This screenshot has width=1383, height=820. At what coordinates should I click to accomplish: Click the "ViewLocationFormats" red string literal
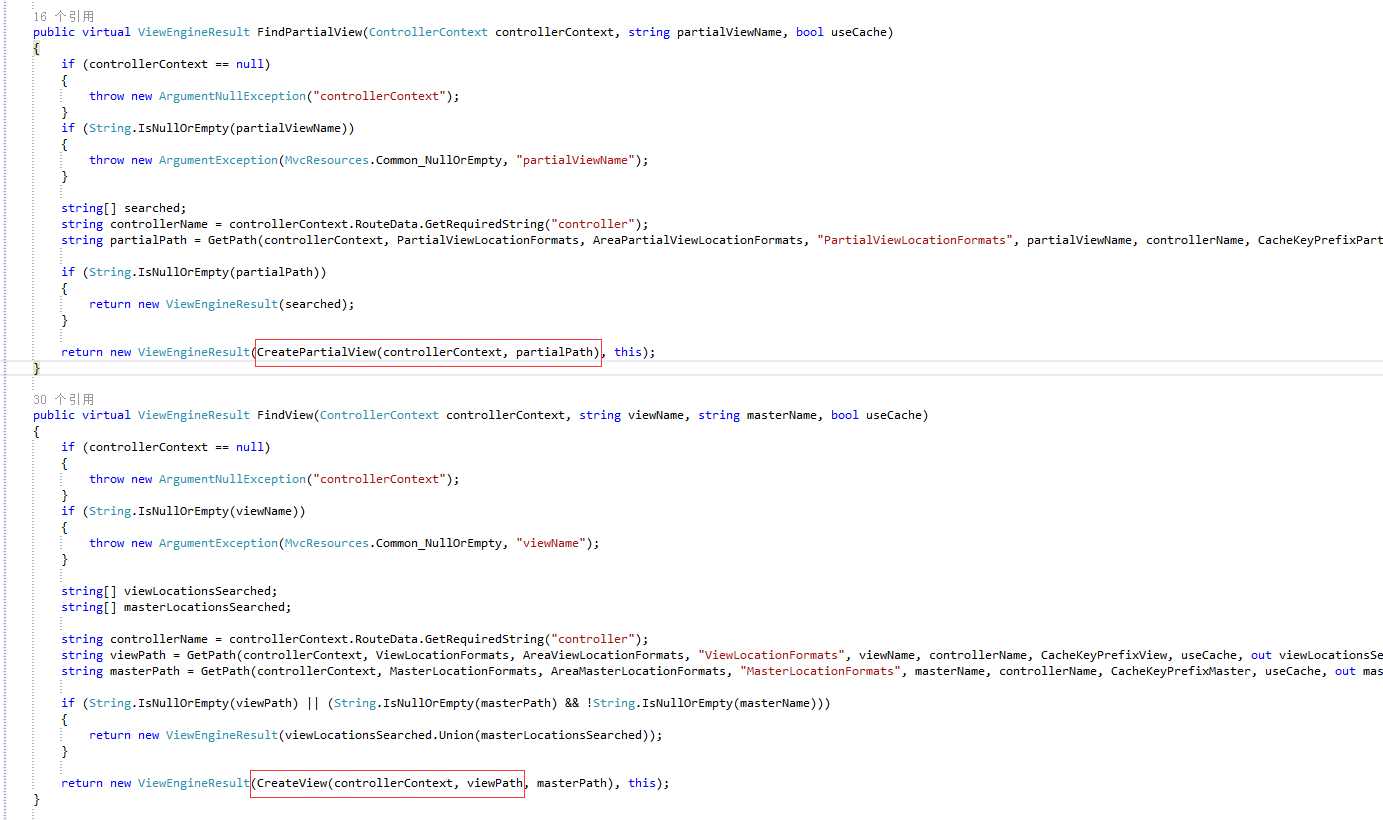coord(772,655)
